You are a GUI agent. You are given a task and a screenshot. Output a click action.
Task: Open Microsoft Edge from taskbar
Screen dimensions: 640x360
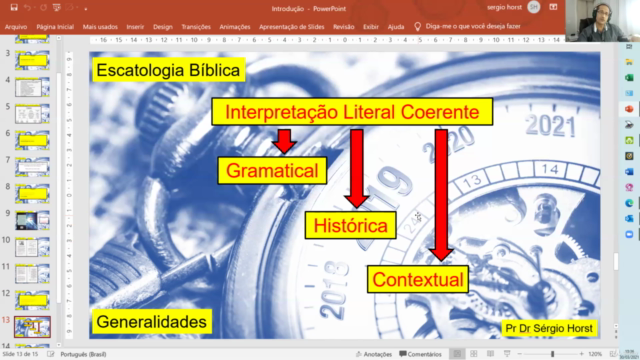629,203
